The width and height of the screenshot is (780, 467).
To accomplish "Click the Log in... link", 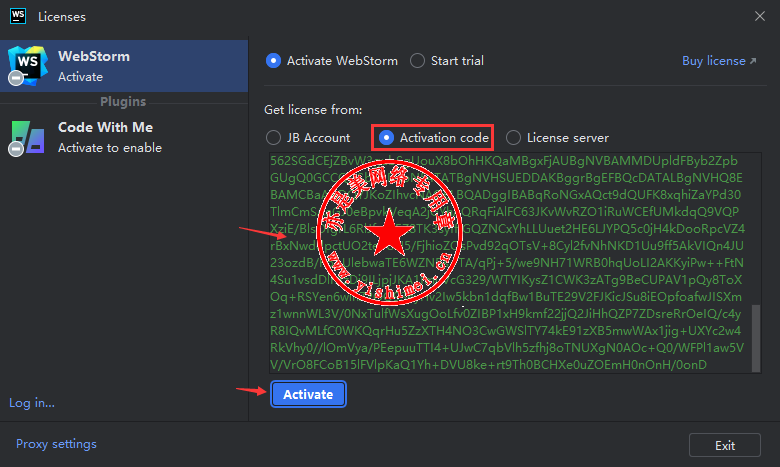I will click(32, 403).
